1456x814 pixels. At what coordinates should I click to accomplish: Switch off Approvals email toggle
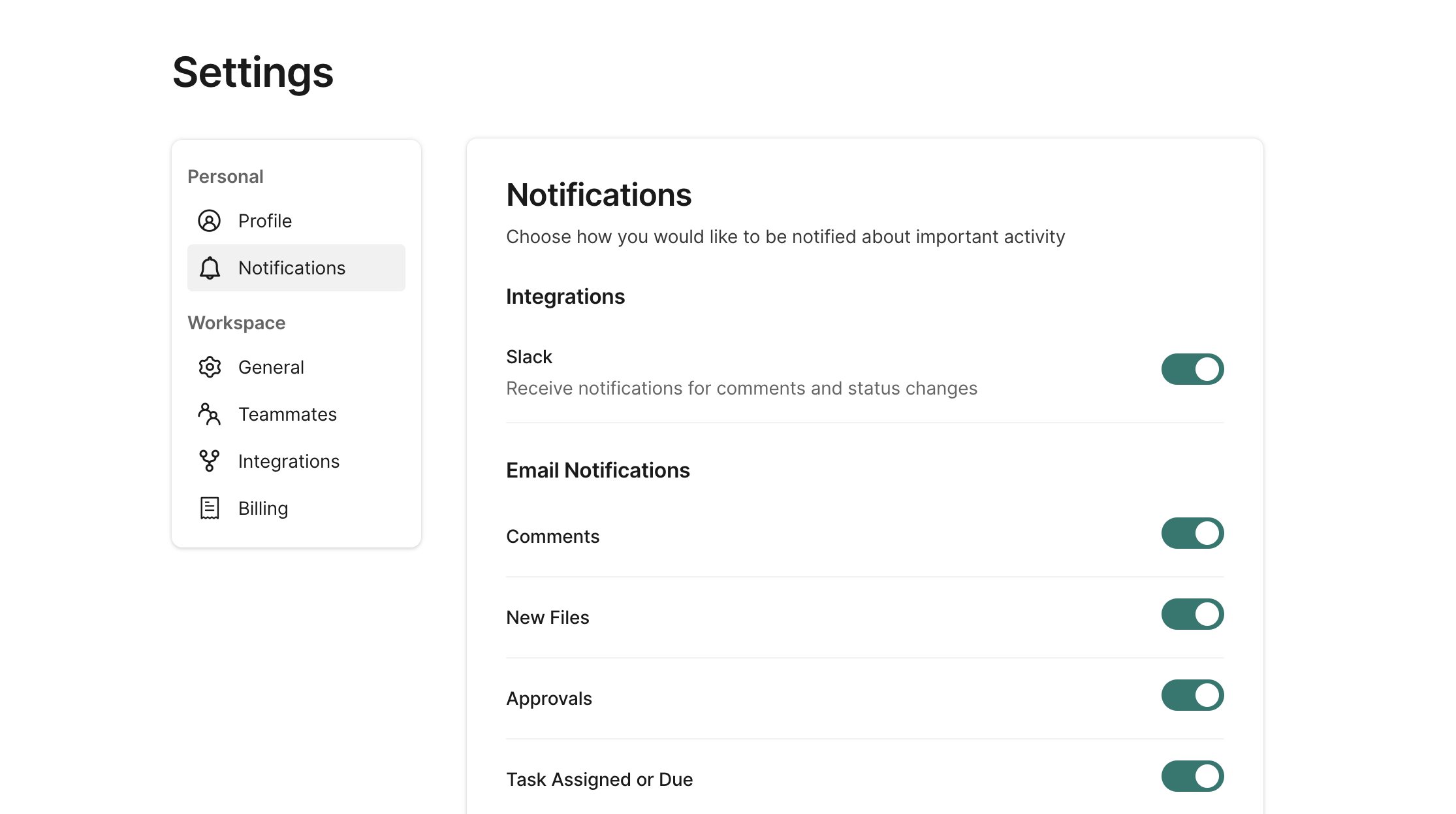[1192, 695]
